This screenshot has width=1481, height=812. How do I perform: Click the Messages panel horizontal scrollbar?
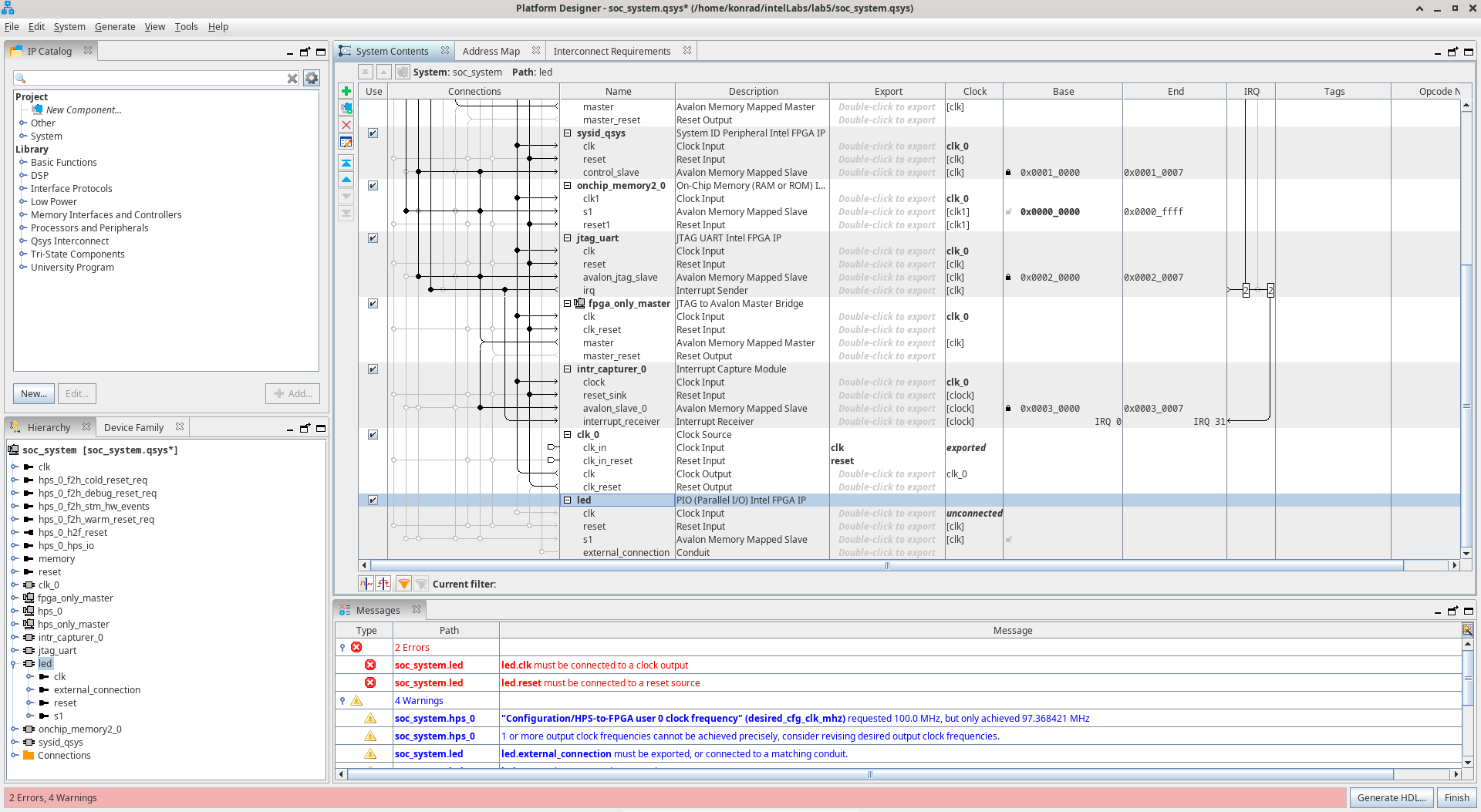point(870,774)
